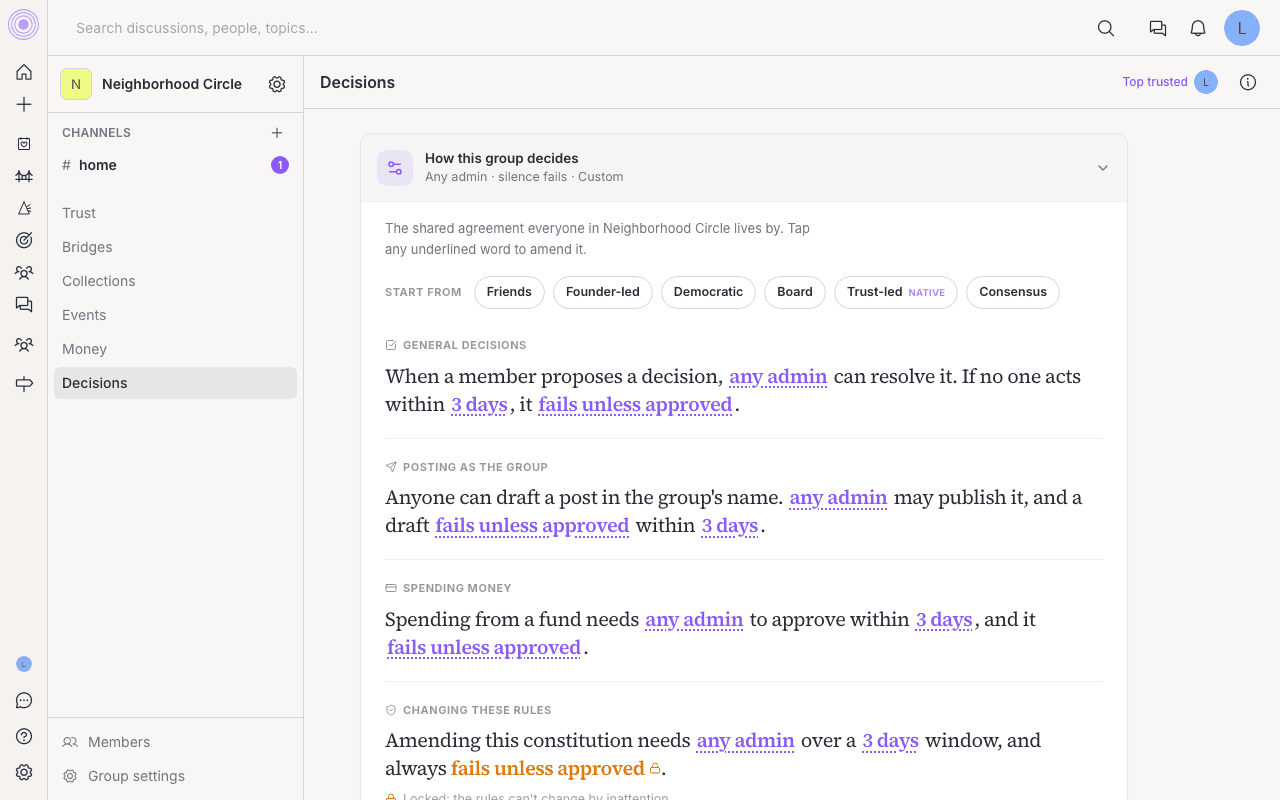Open Collections in the sidebar
Viewport: 1280px width, 800px height.
click(175, 281)
